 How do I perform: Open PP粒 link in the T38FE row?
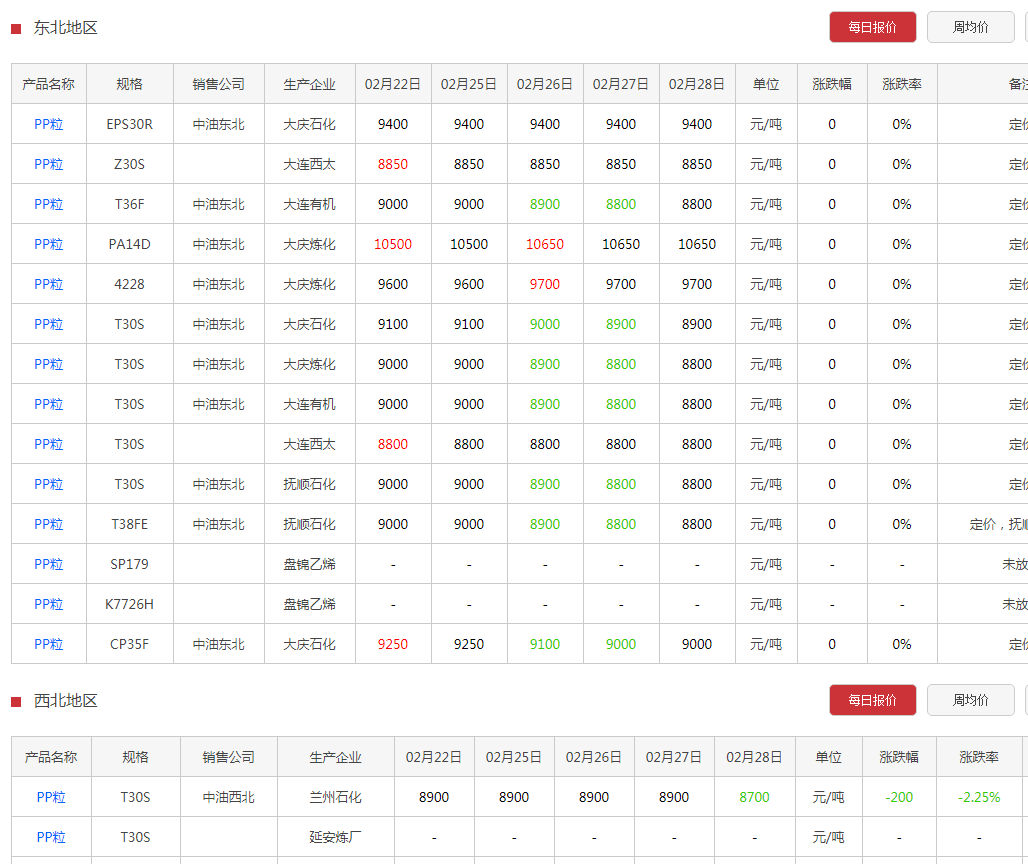point(49,524)
